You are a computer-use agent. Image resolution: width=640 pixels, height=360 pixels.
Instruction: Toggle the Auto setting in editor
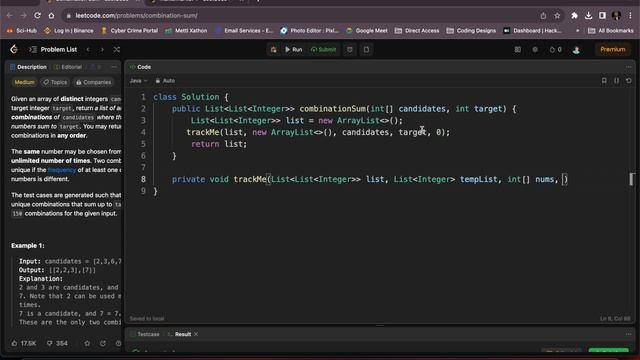click(x=165, y=81)
